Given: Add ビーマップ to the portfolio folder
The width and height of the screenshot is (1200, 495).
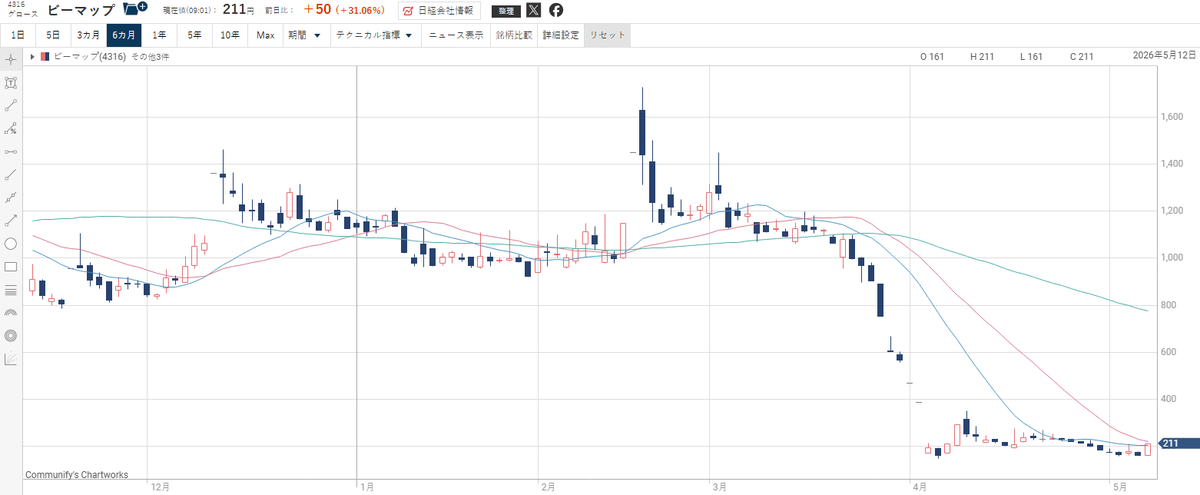Looking at the screenshot, I should tap(135, 10).
